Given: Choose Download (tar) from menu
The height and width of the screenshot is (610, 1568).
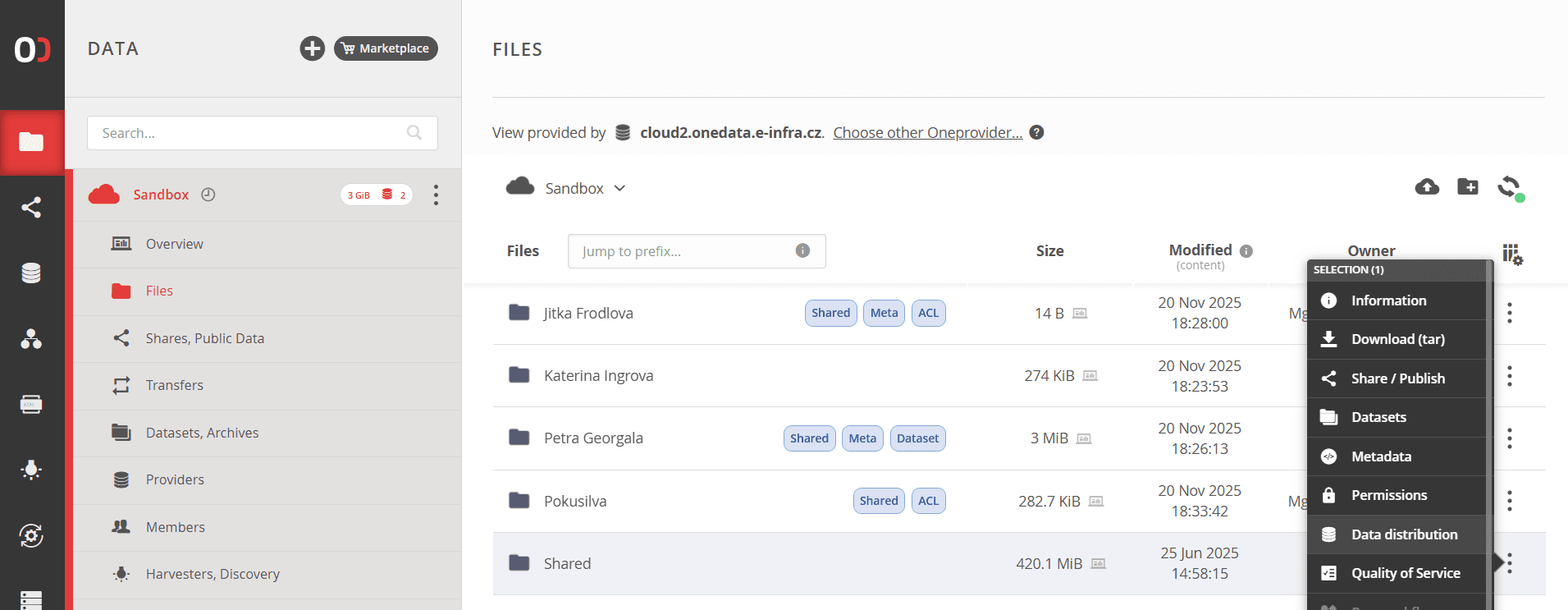Looking at the screenshot, I should tap(1397, 339).
